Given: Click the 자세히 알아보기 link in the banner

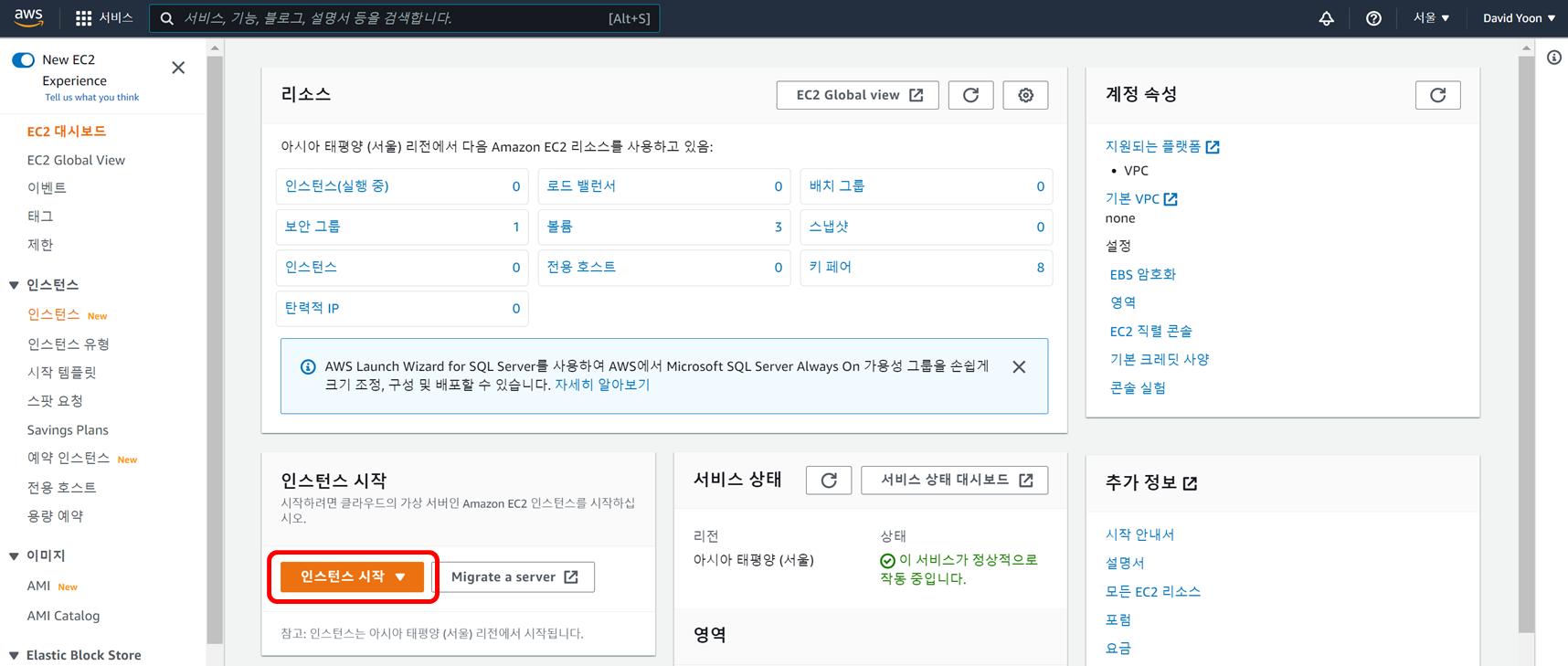Looking at the screenshot, I should [602, 386].
